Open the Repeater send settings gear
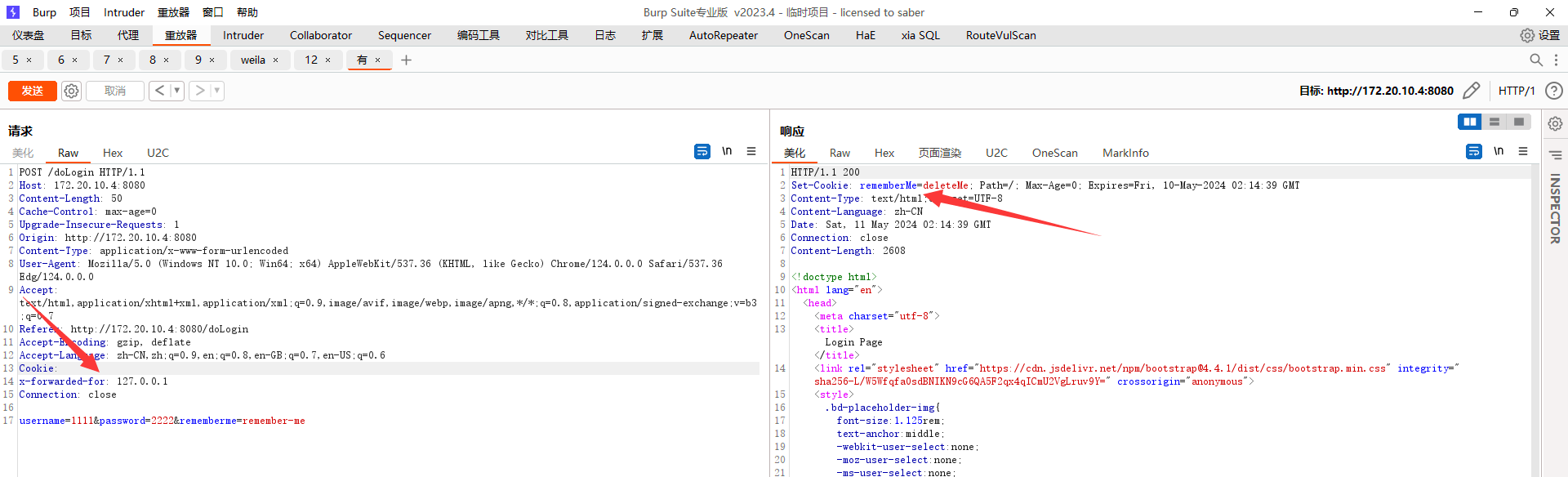Screen dimensions: 1568x477 (x=72, y=91)
